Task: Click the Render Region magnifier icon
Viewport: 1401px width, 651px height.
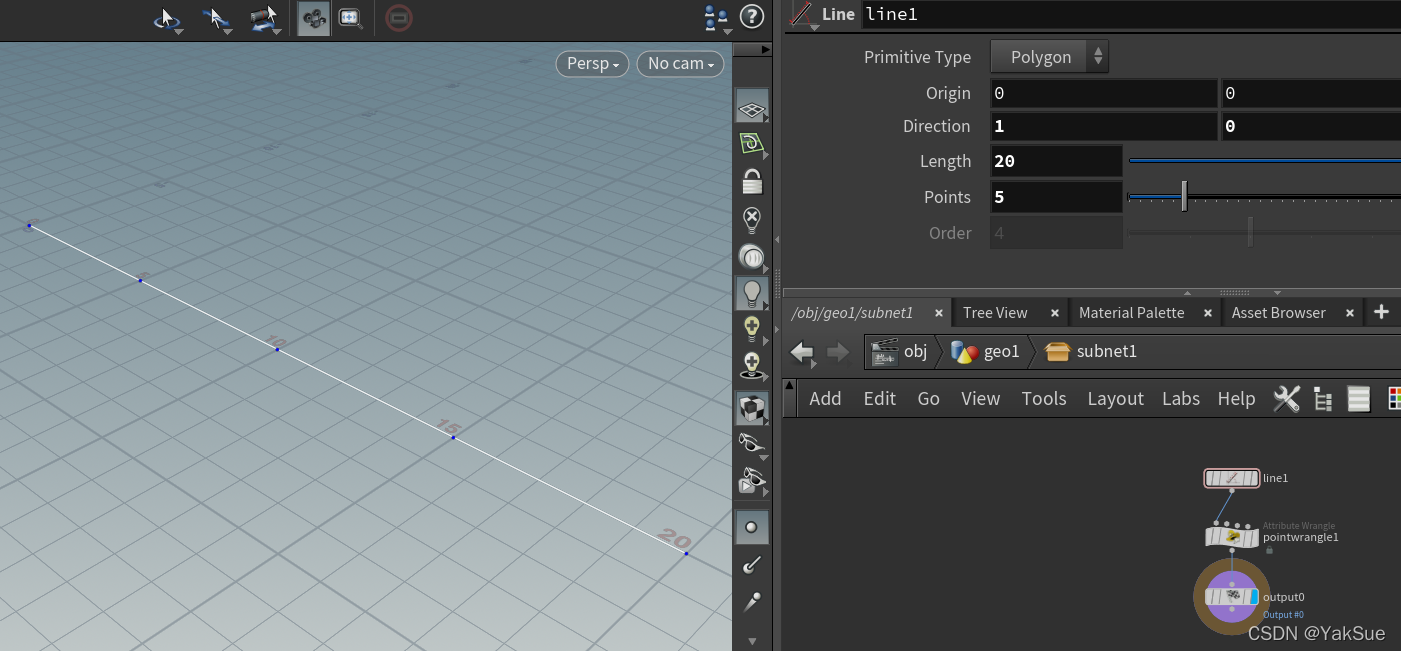Action: point(350,18)
